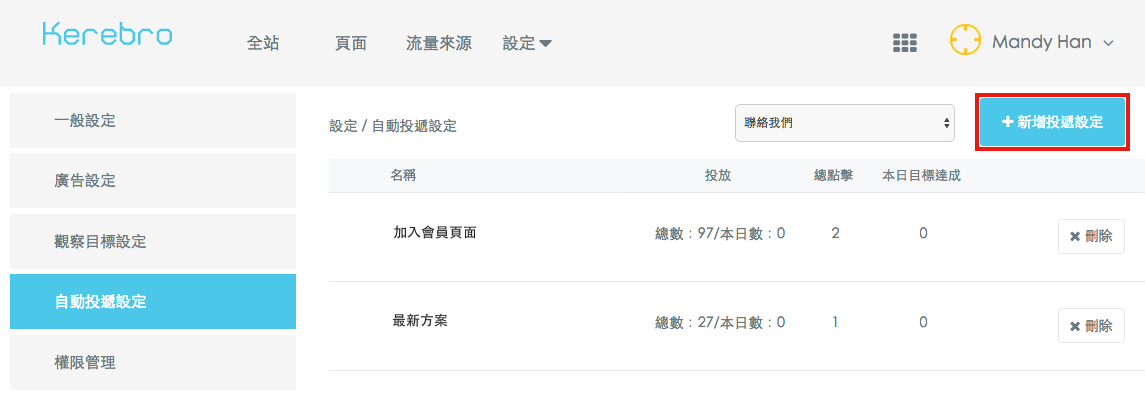Viewport: 1145px width, 397px height.
Task: Open the 聯絡我們 select box
Action: point(845,123)
